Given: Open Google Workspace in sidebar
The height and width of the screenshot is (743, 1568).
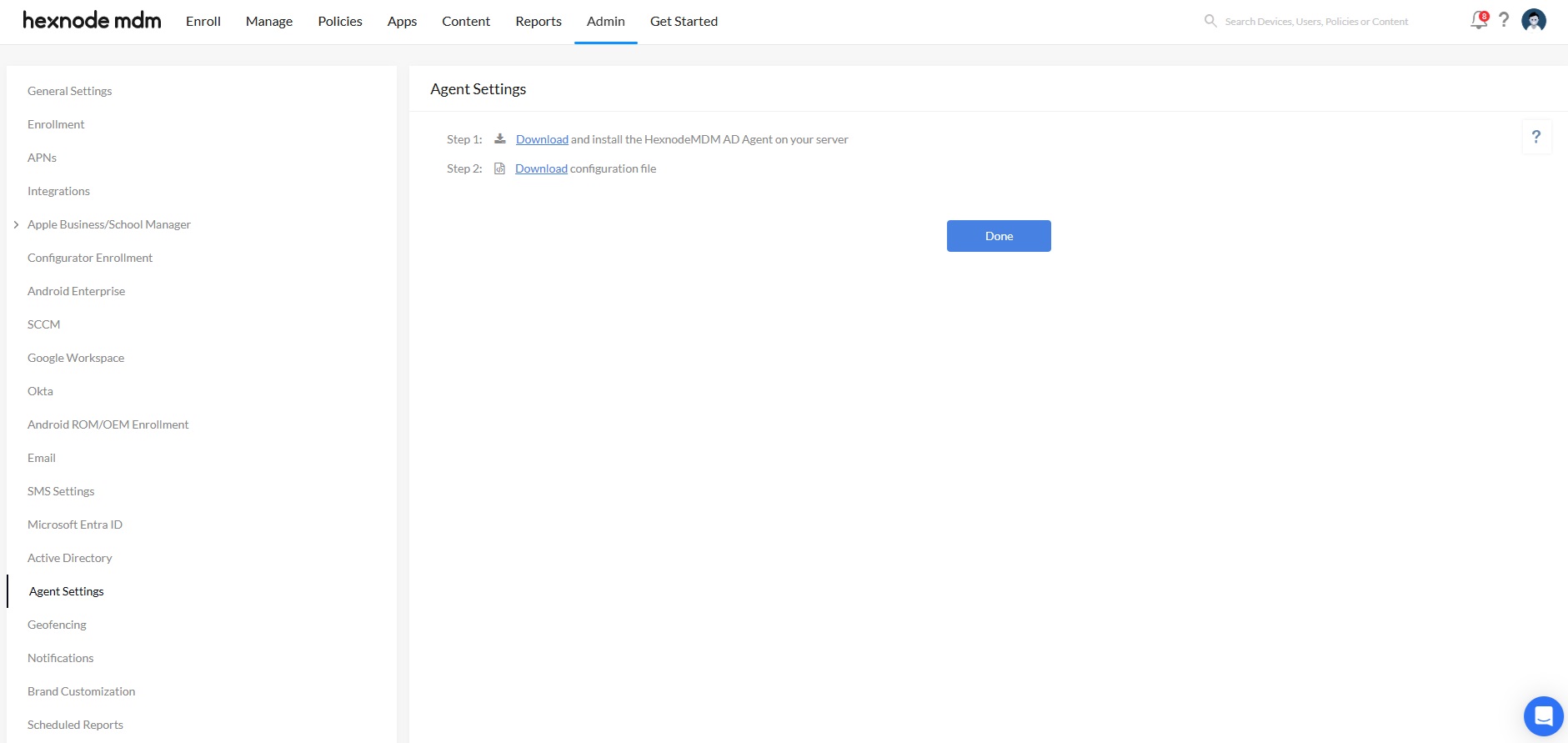Looking at the screenshot, I should pyautogui.click(x=76, y=358).
